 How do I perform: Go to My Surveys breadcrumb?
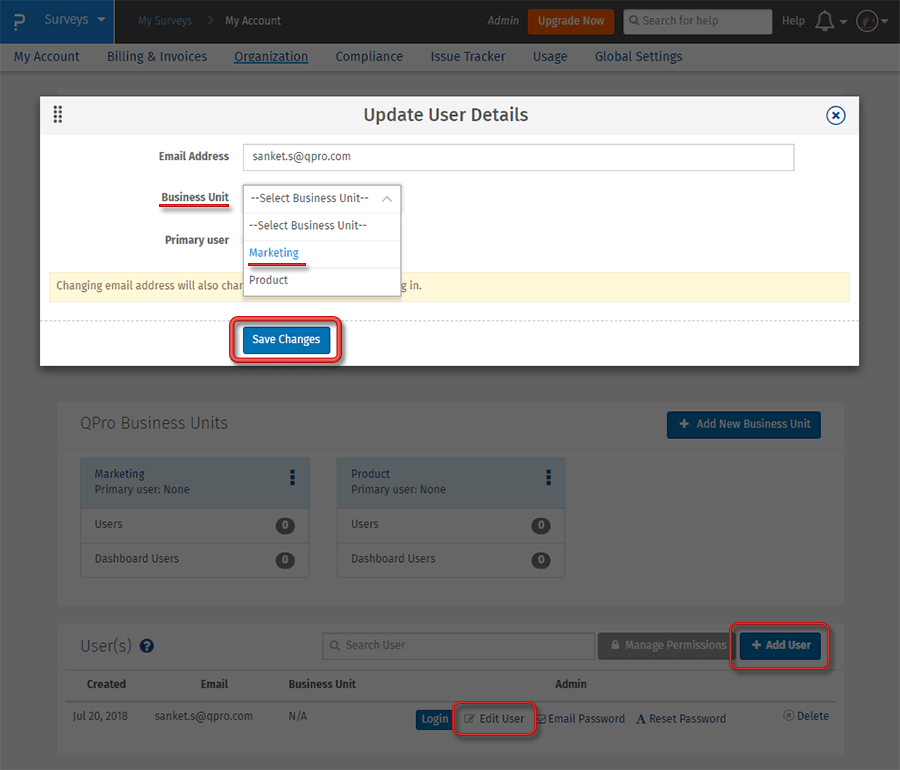point(165,21)
